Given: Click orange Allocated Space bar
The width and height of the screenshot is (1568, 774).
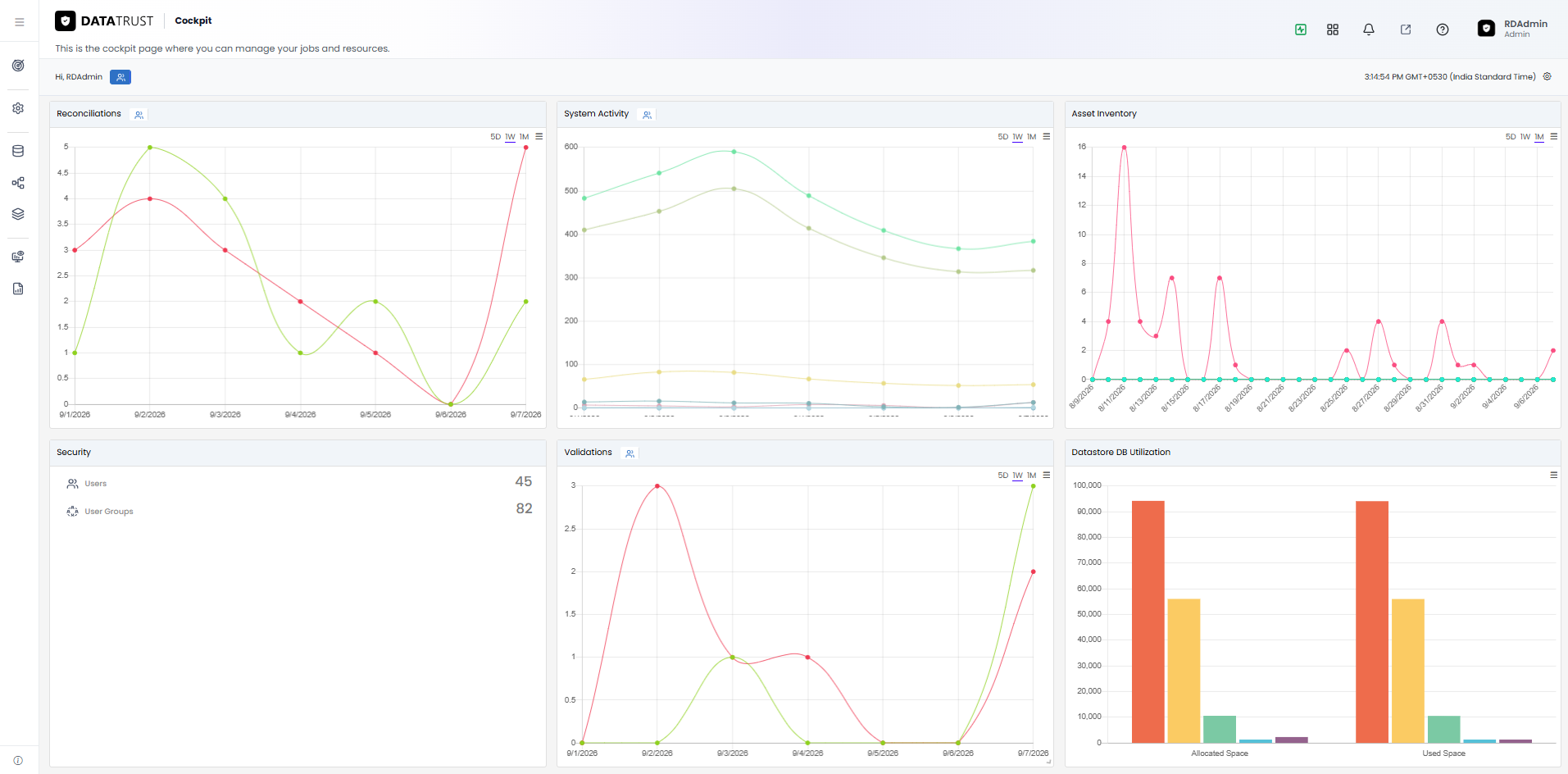Looking at the screenshot, I should pyautogui.click(x=1148, y=621).
